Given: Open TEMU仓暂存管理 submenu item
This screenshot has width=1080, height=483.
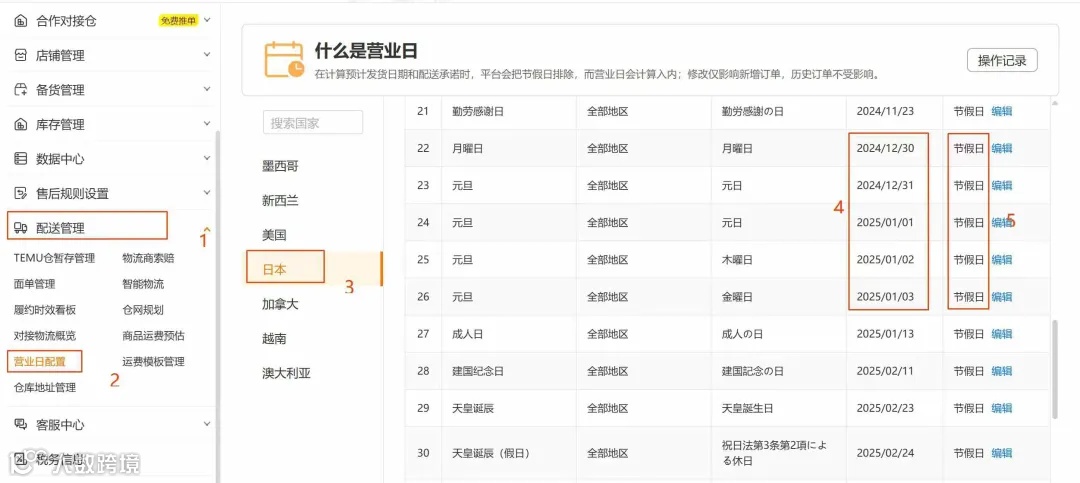Looking at the screenshot, I should 54,258.
